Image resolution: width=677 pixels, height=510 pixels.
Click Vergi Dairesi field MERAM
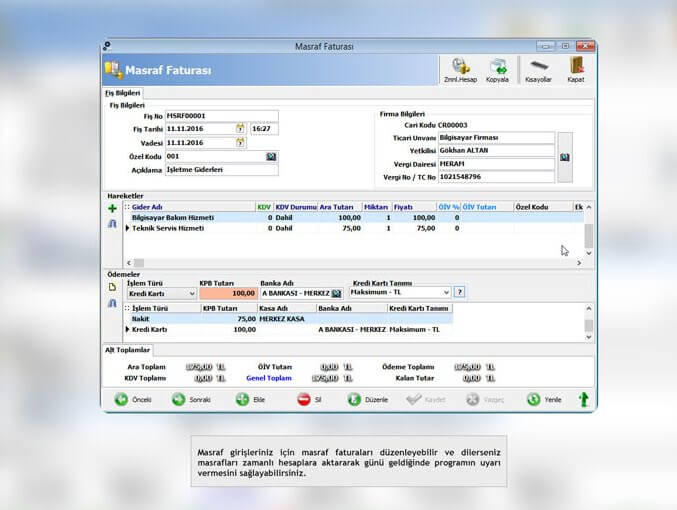coord(497,164)
